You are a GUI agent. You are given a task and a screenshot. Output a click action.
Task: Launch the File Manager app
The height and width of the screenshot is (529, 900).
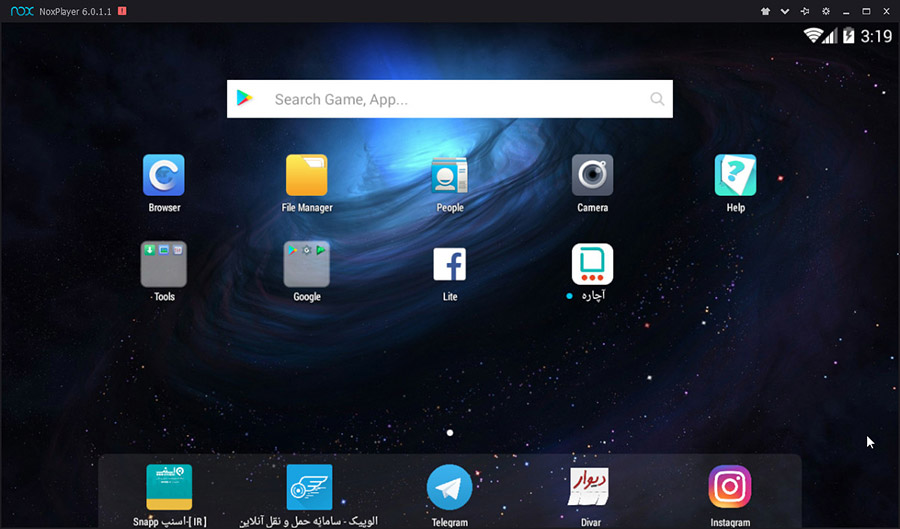click(307, 176)
